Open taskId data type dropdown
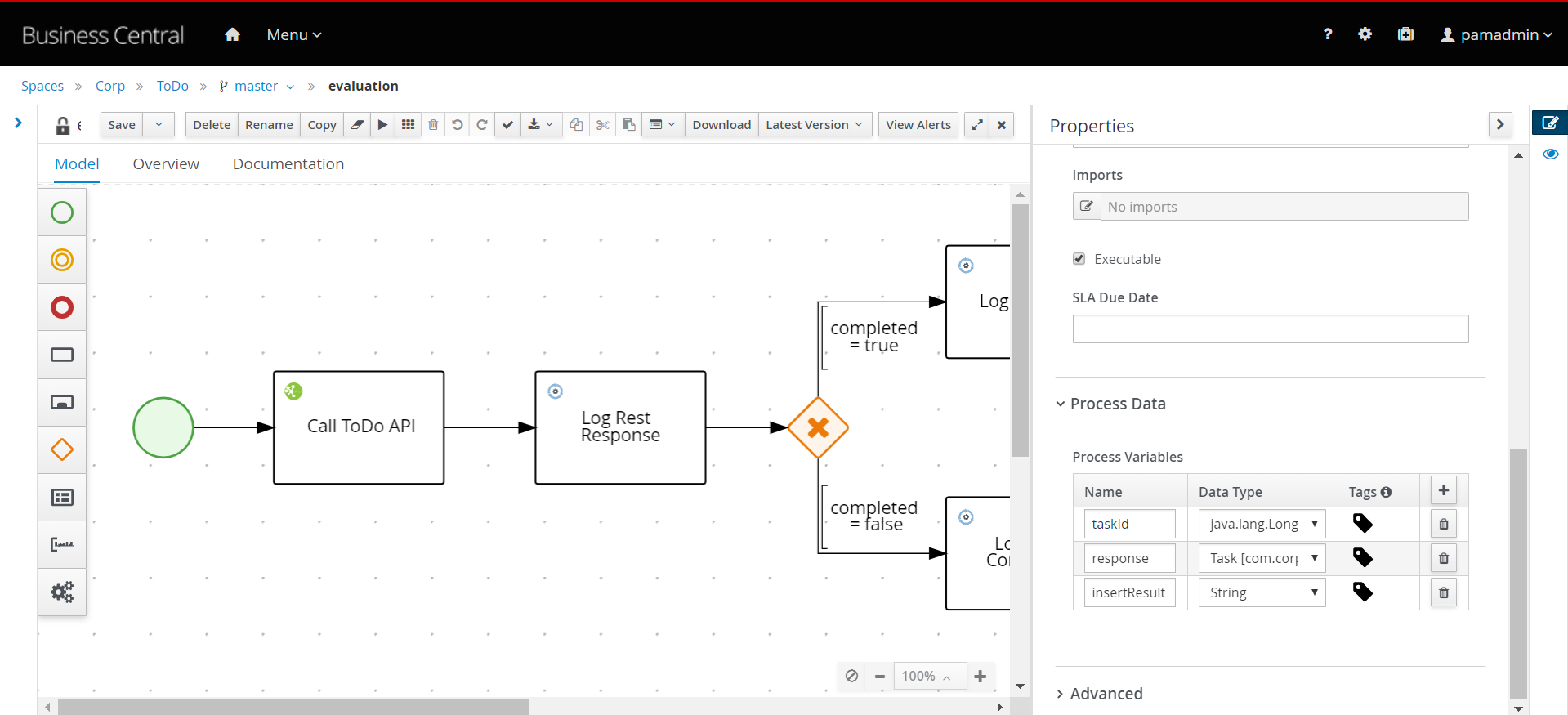The width and height of the screenshot is (1568, 715). [x=1262, y=524]
